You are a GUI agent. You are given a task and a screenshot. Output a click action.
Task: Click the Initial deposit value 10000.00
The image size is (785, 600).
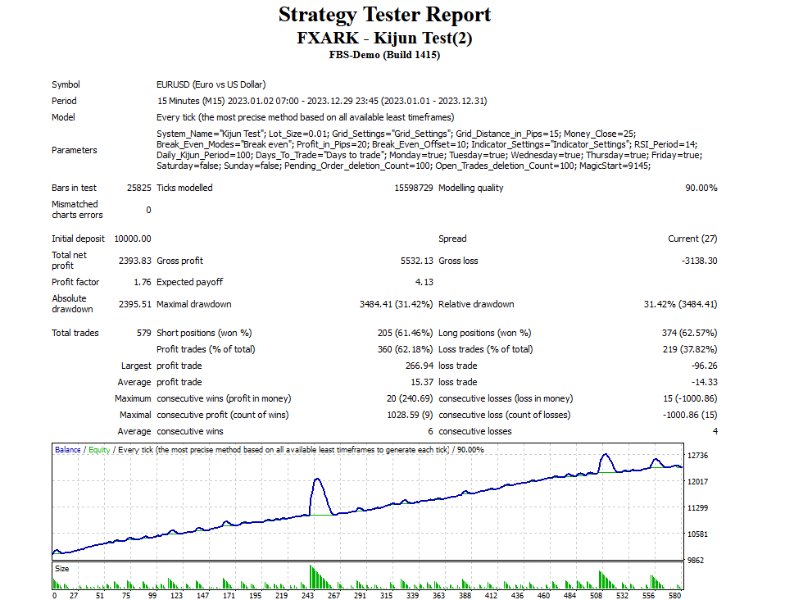(133, 239)
